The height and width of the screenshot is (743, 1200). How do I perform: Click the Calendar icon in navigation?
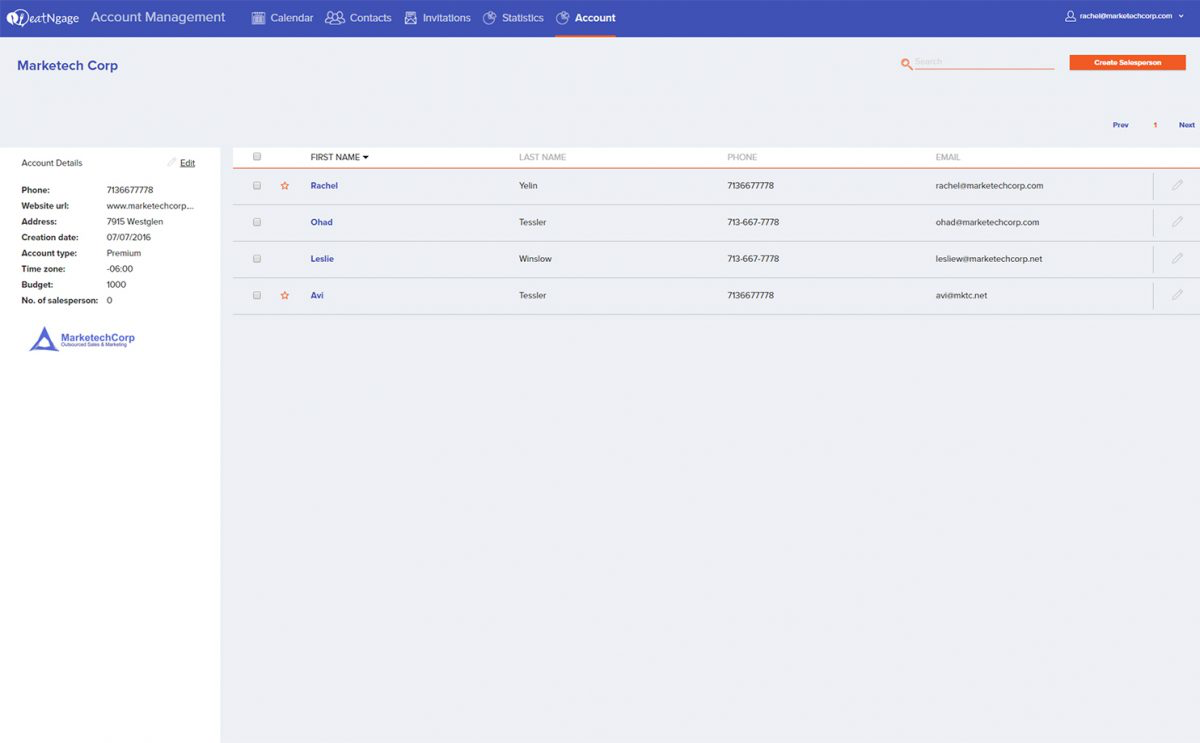(x=259, y=18)
